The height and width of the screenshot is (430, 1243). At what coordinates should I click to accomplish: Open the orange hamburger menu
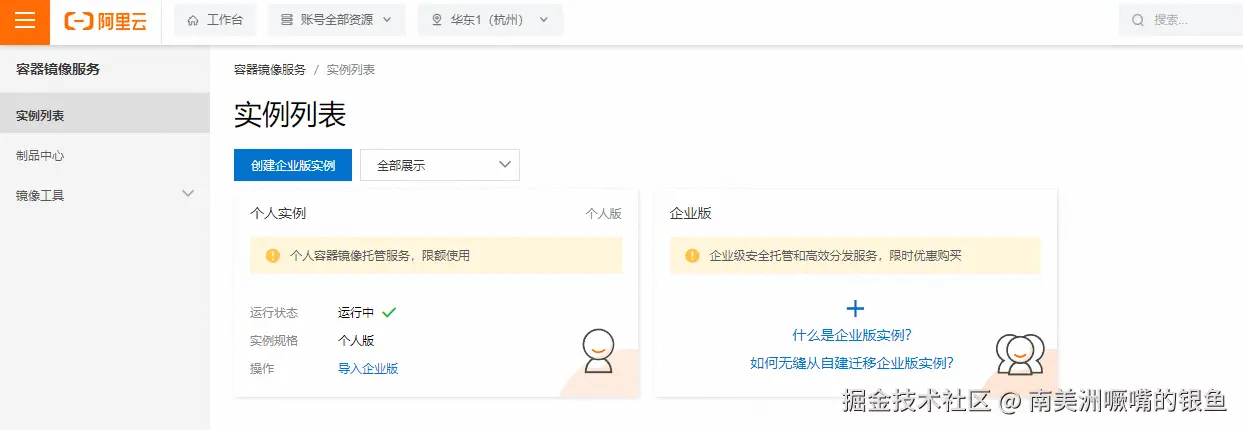click(x=25, y=21)
